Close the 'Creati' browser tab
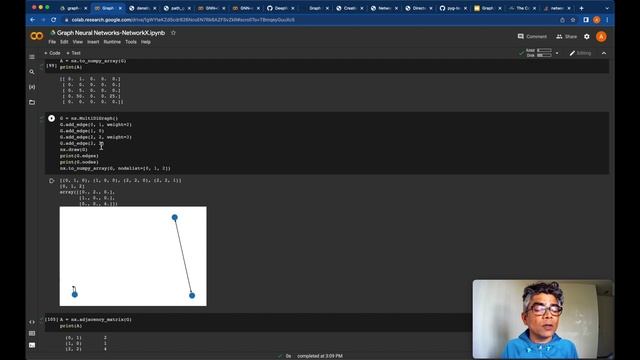 click(362, 8)
